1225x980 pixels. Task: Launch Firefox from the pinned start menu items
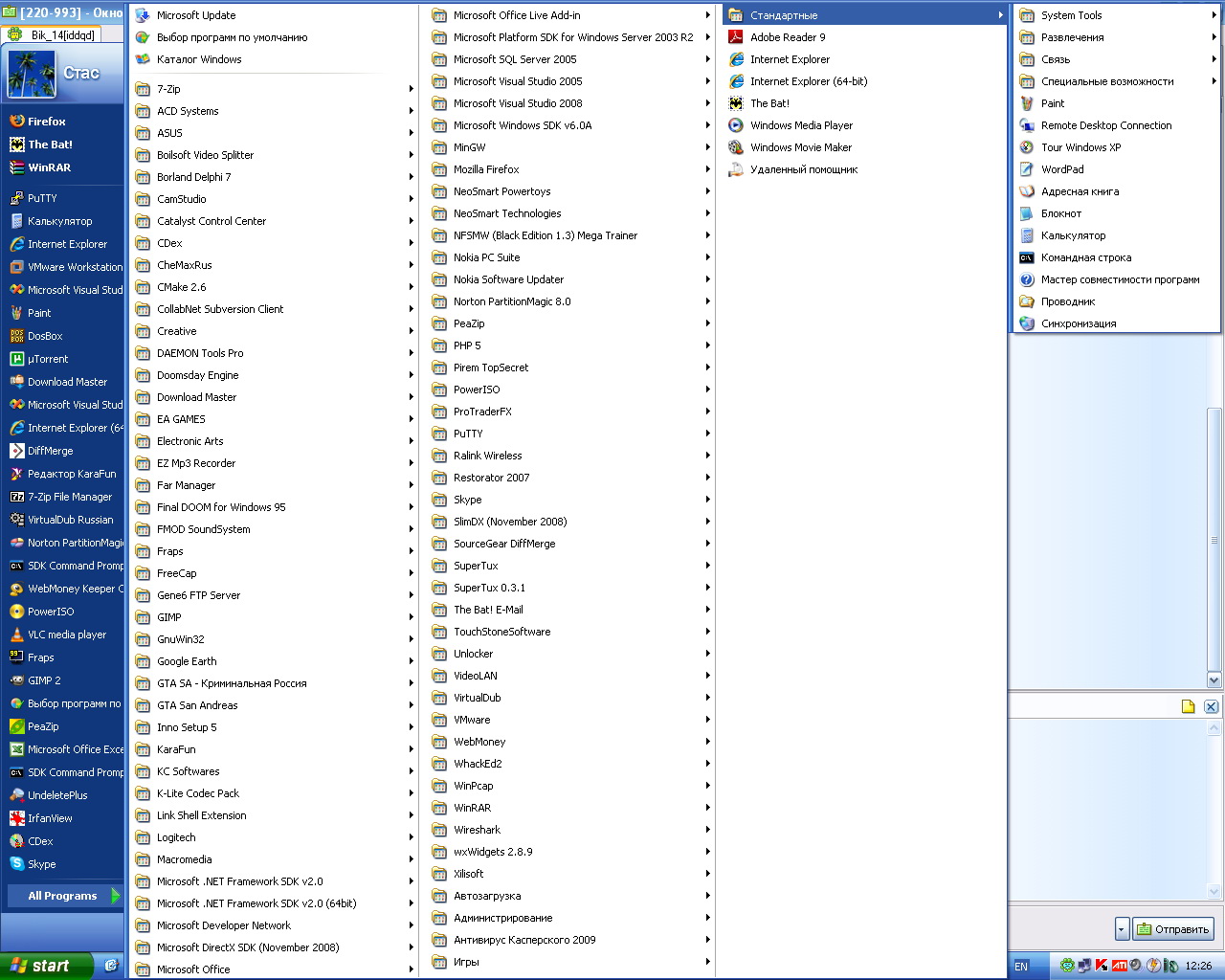click(x=46, y=122)
